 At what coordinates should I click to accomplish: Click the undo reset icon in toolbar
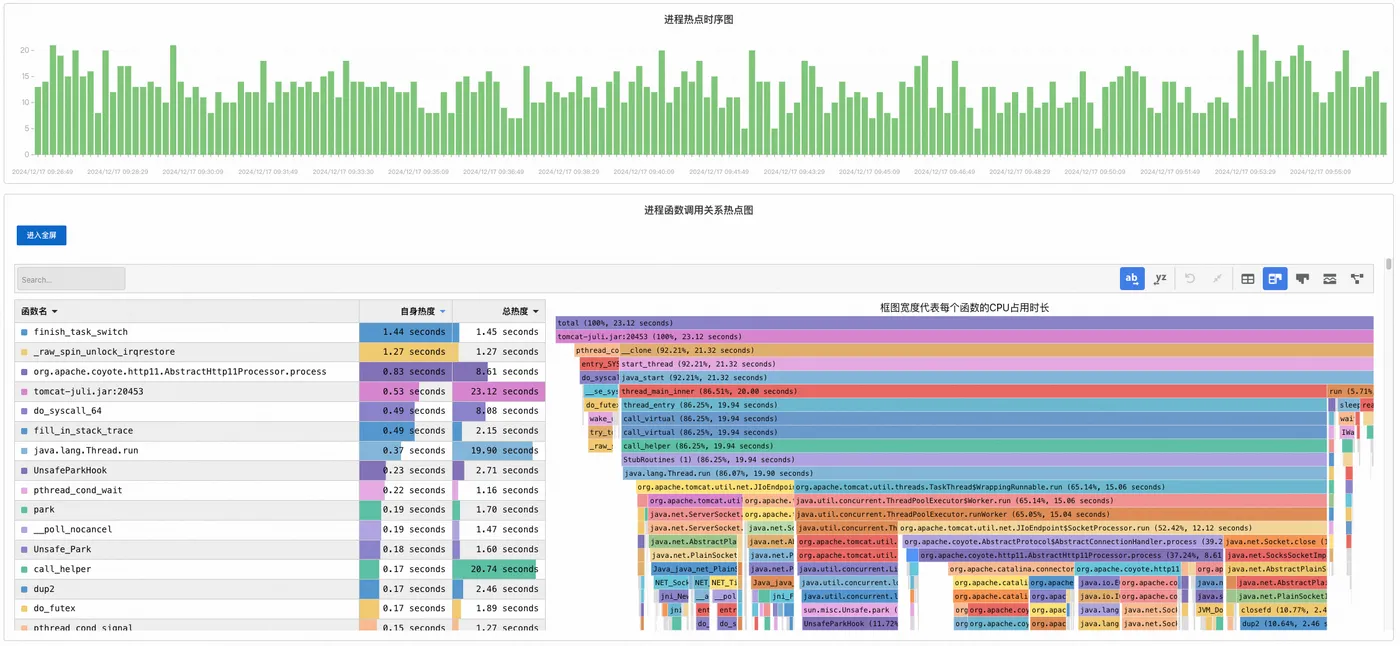coord(1190,279)
